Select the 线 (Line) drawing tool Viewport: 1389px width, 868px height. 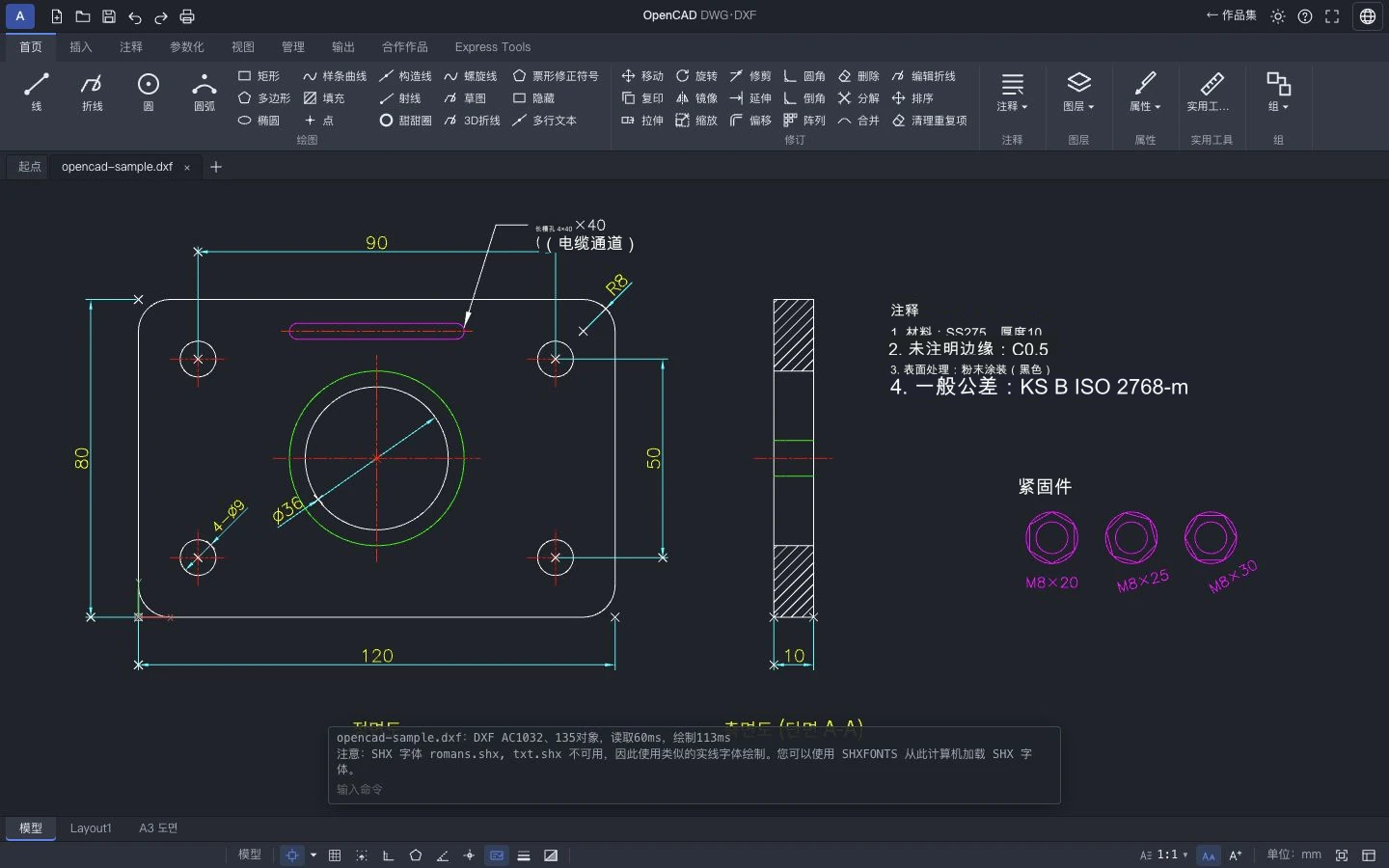(37, 93)
